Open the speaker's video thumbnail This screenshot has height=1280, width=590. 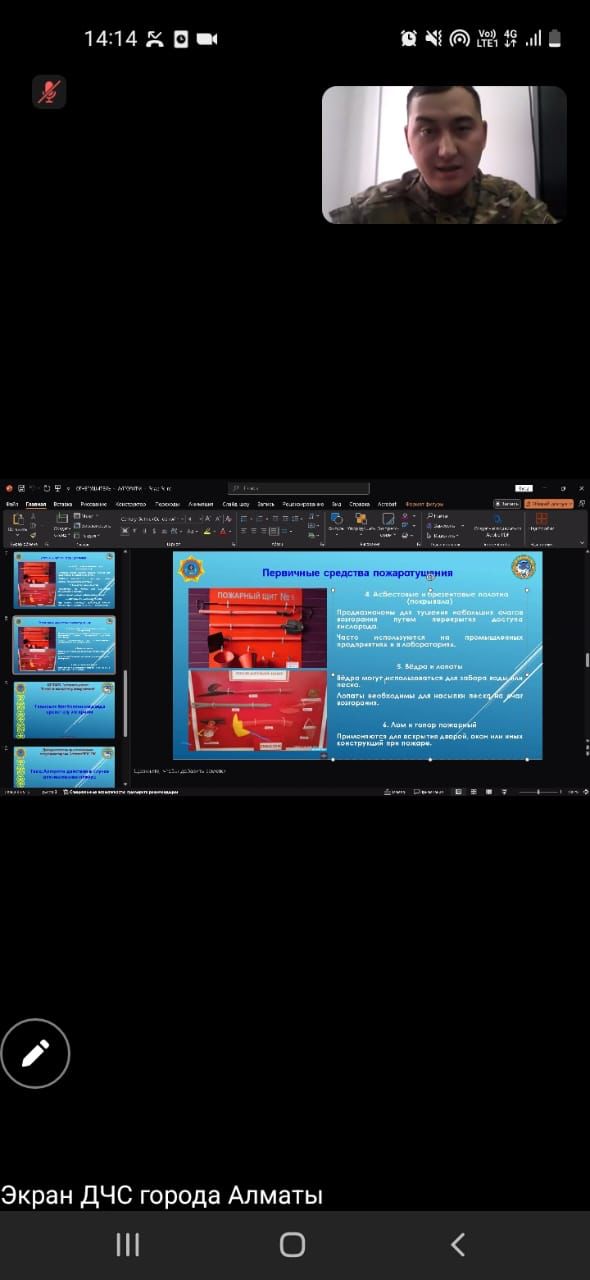point(444,155)
